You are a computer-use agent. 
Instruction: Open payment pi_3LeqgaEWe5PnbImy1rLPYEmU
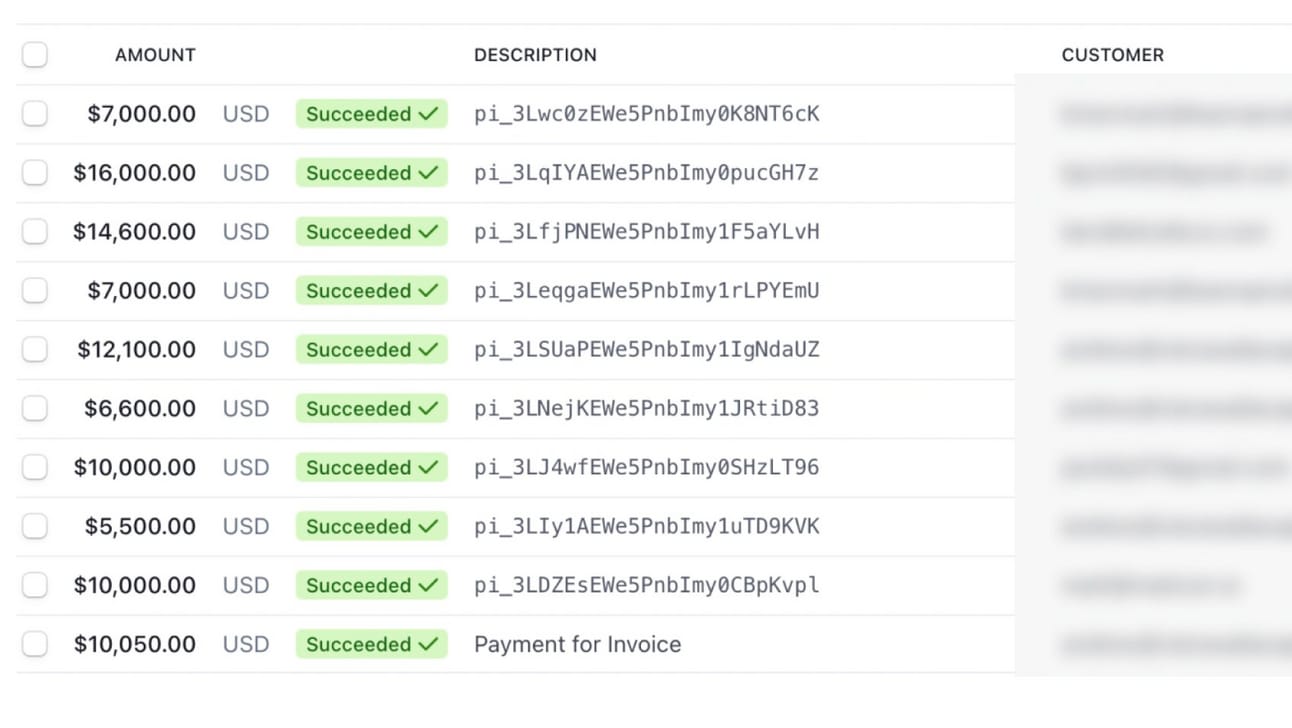(646, 291)
